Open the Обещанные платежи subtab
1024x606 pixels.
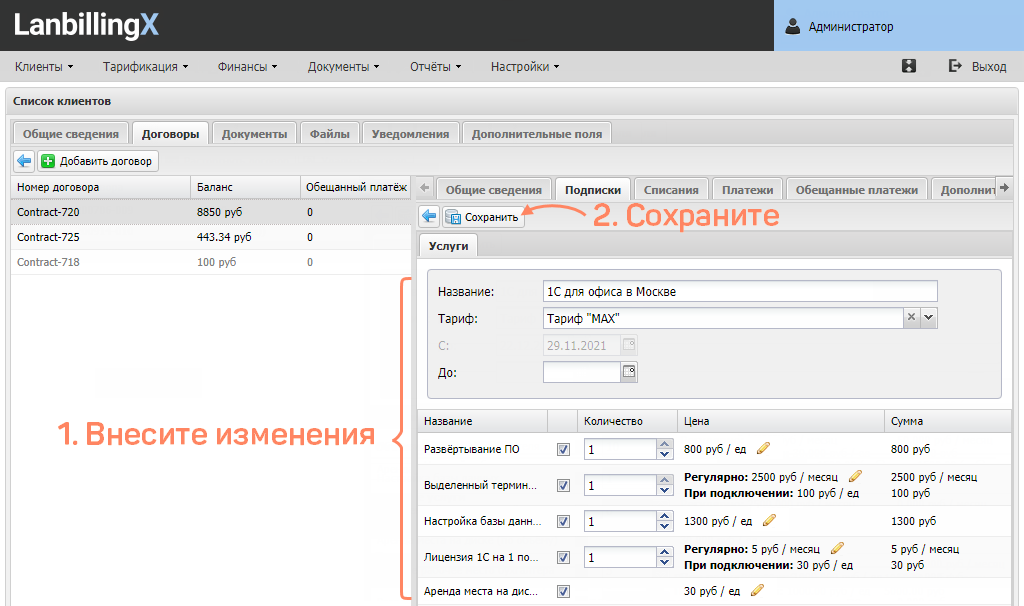click(x=856, y=189)
